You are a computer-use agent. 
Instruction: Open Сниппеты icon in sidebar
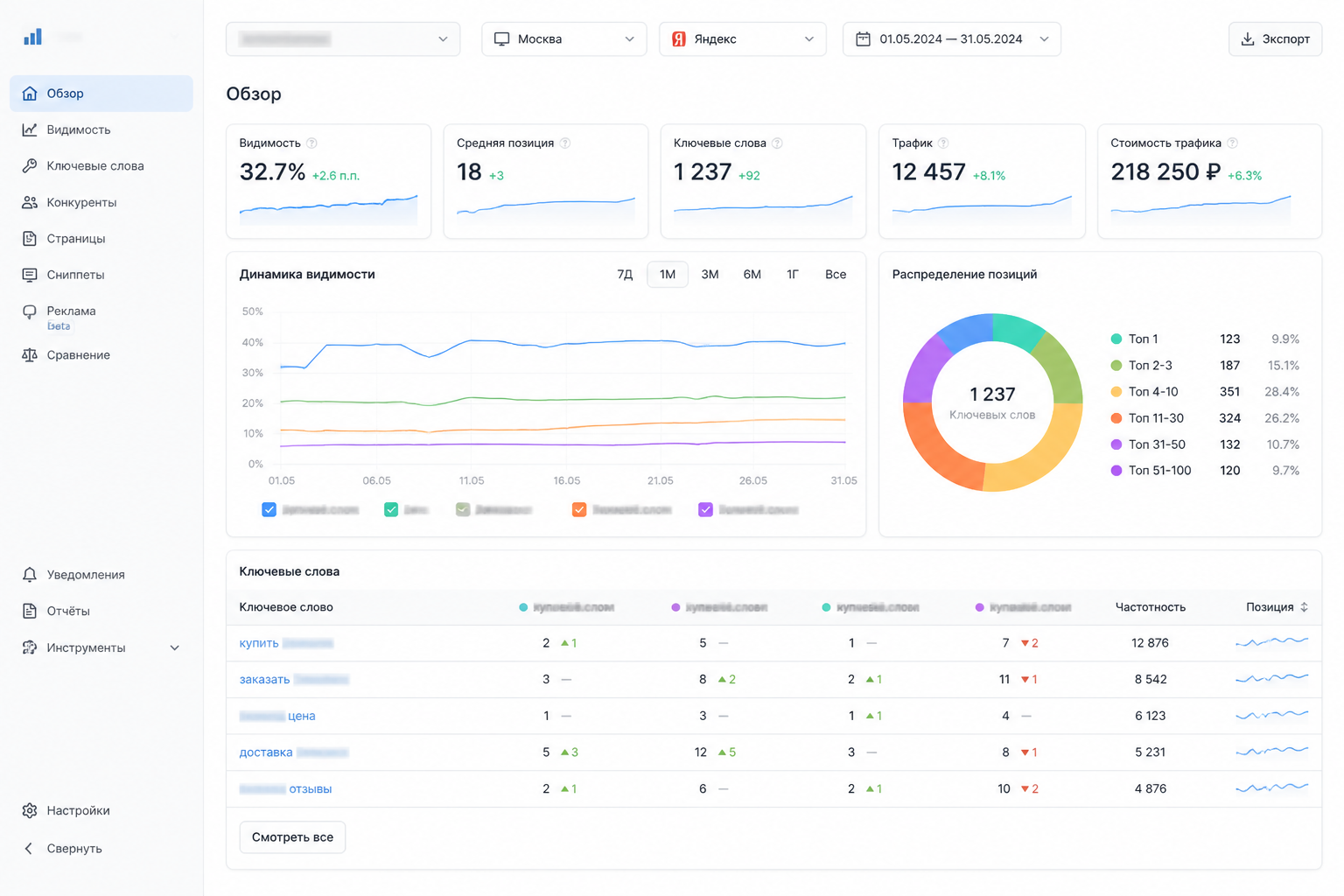point(30,275)
